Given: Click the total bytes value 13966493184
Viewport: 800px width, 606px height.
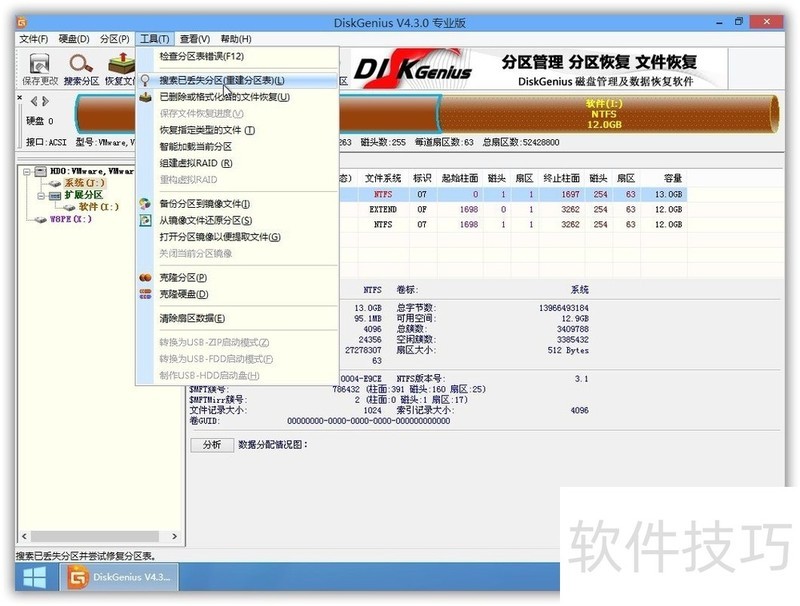Looking at the screenshot, I should point(564,308).
